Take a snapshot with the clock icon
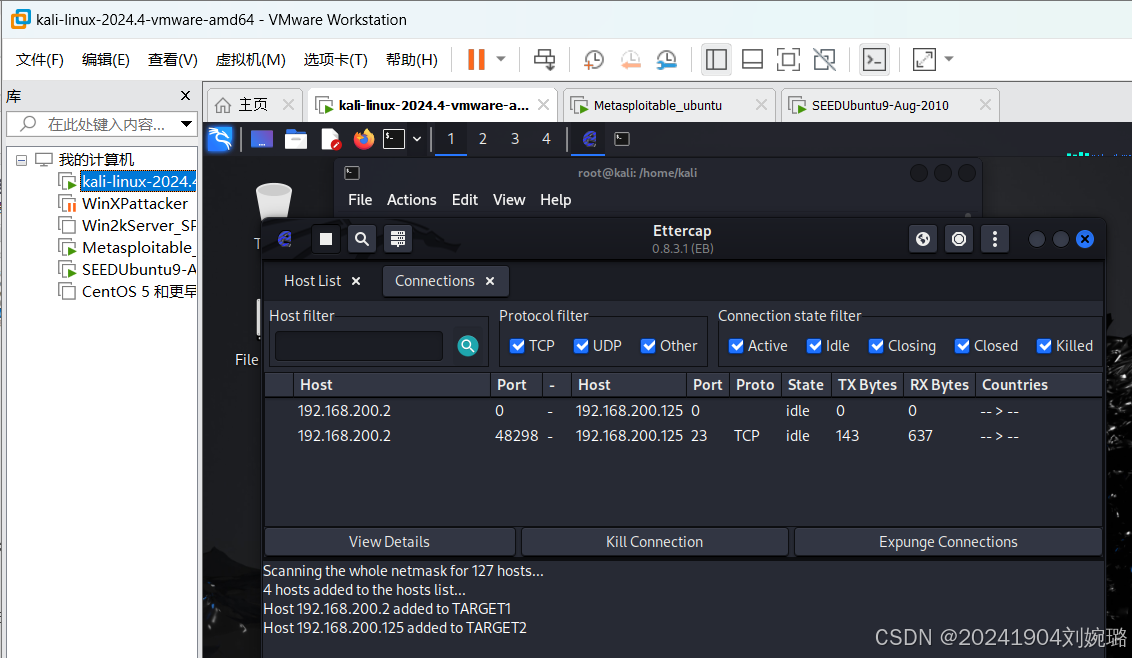Screen dimensions: 1132x658 (593, 59)
